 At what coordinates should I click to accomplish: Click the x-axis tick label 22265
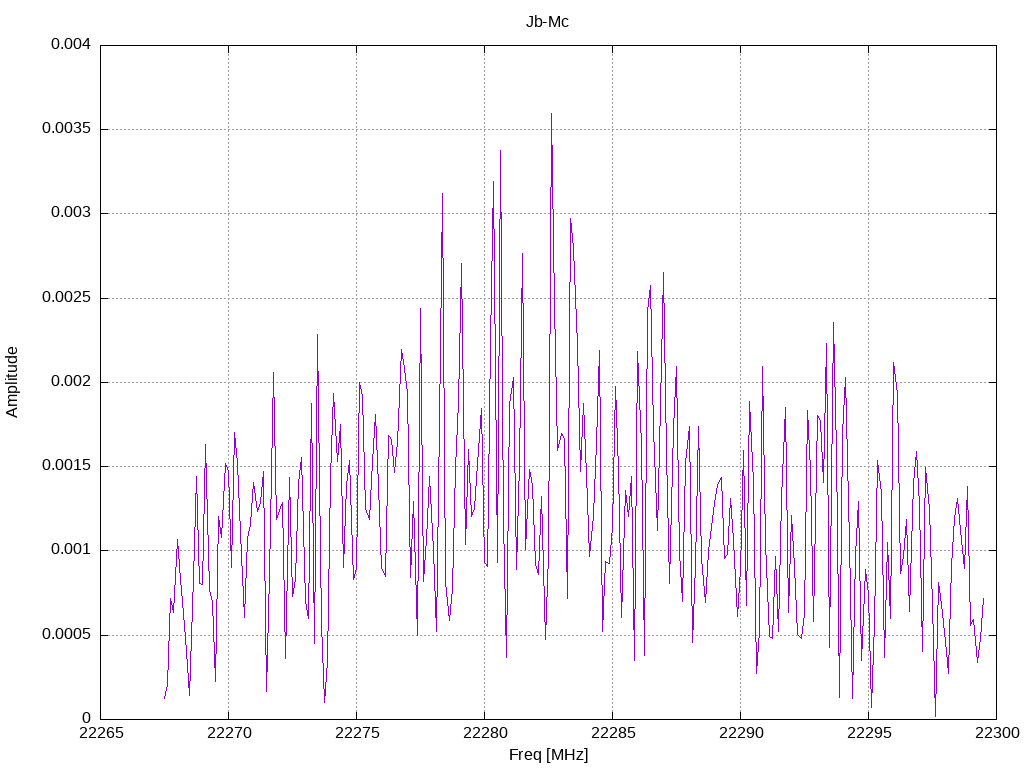[101, 733]
